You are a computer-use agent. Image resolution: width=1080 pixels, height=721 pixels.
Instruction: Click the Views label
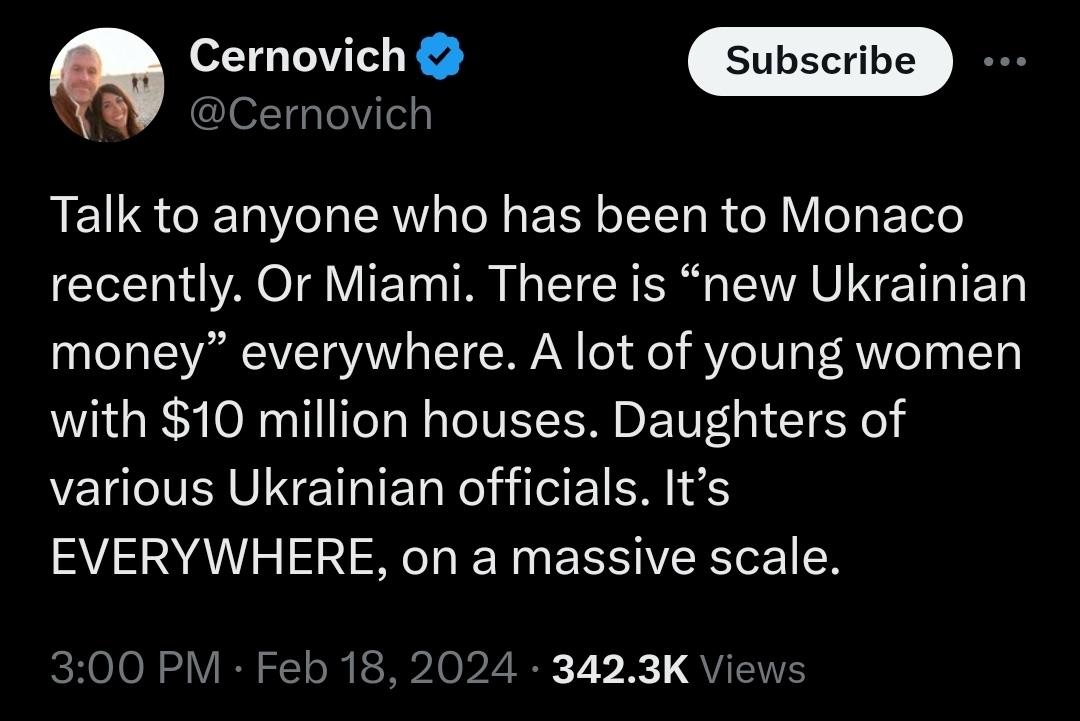point(754,668)
